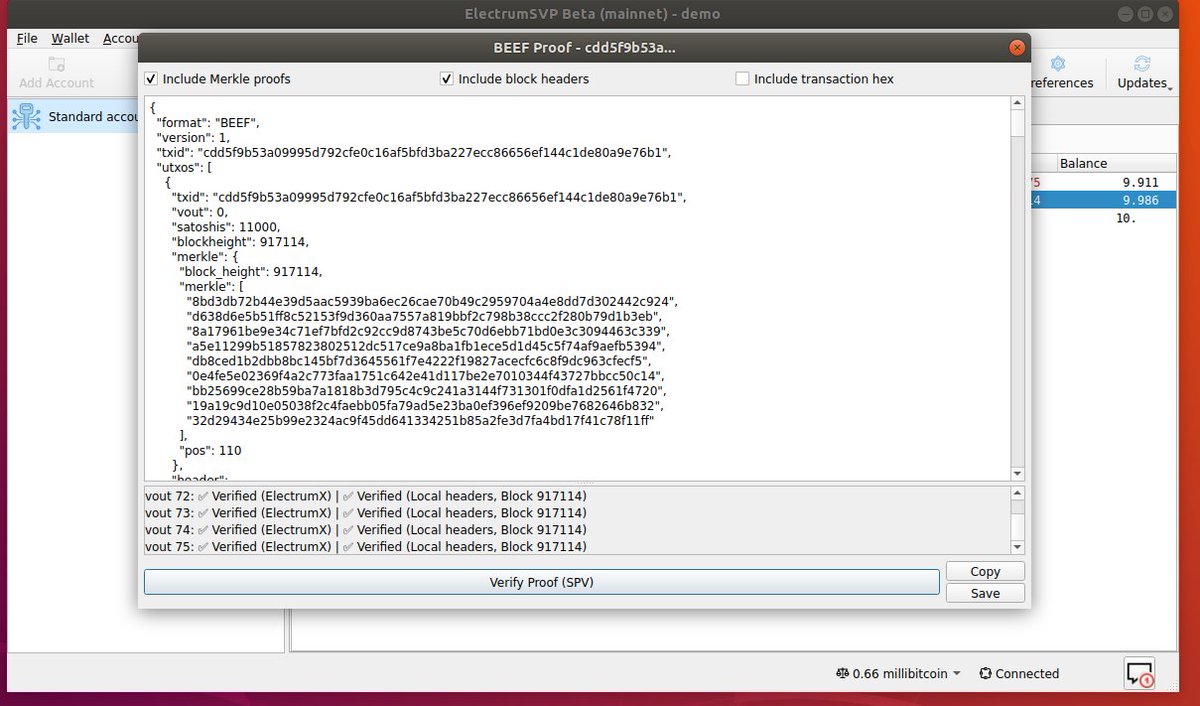Open the millibitcoin unit dropdown

pos(957,674)
